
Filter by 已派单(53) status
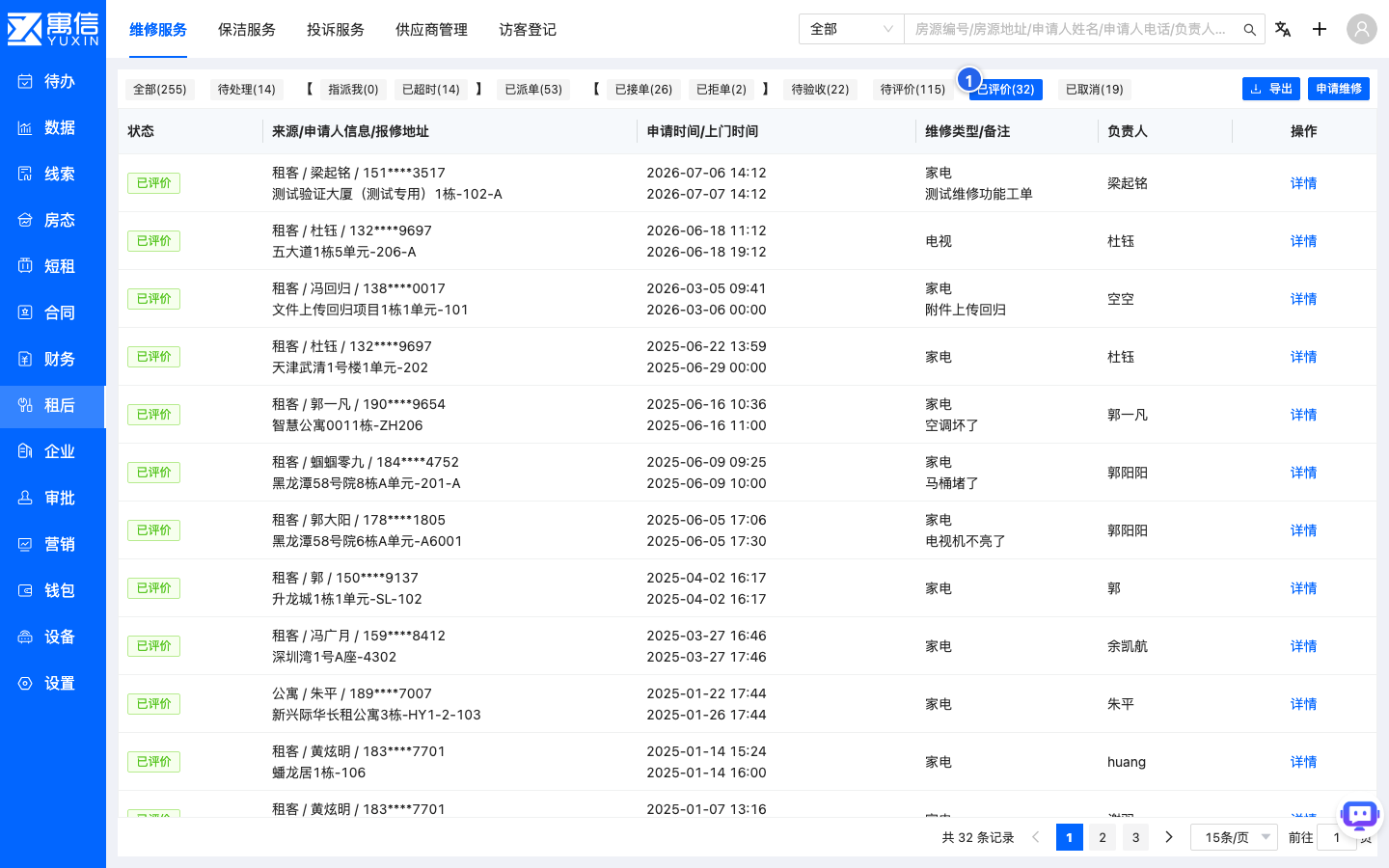(x=533, y=90)
